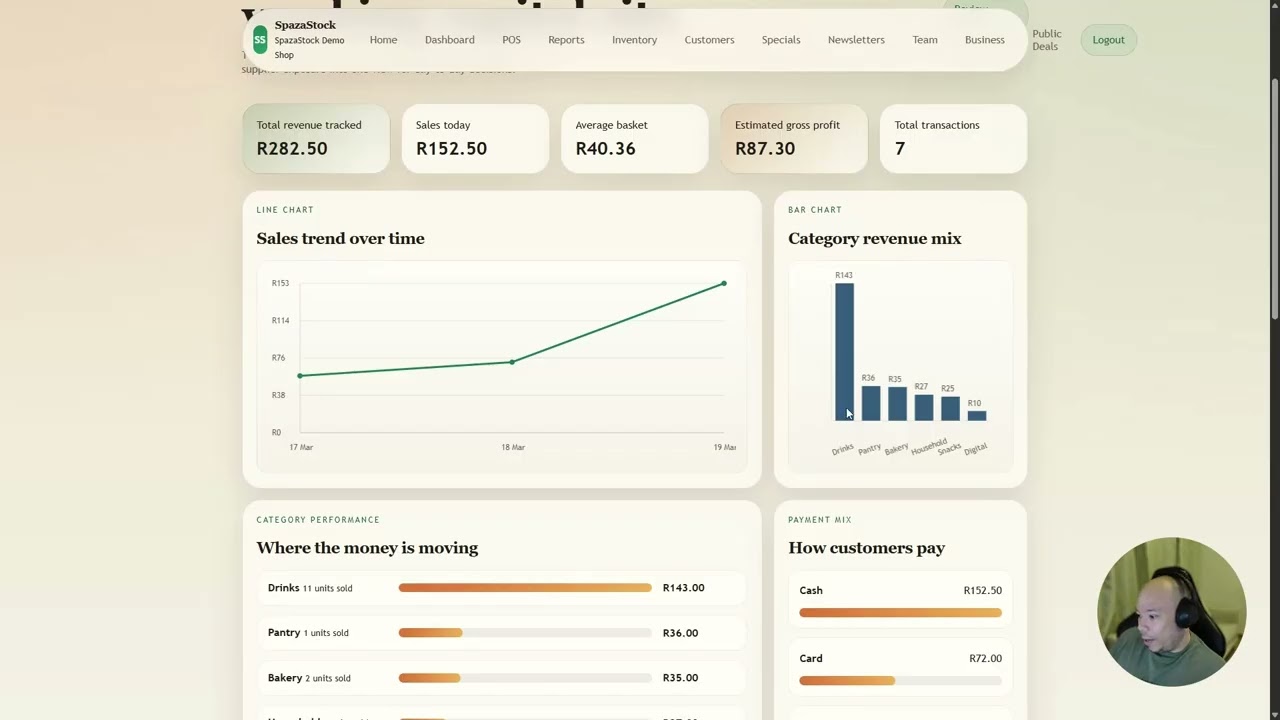Click the webcam video overlay
The width and height of the screenshot is (1280, 720).
(1171, 612)
